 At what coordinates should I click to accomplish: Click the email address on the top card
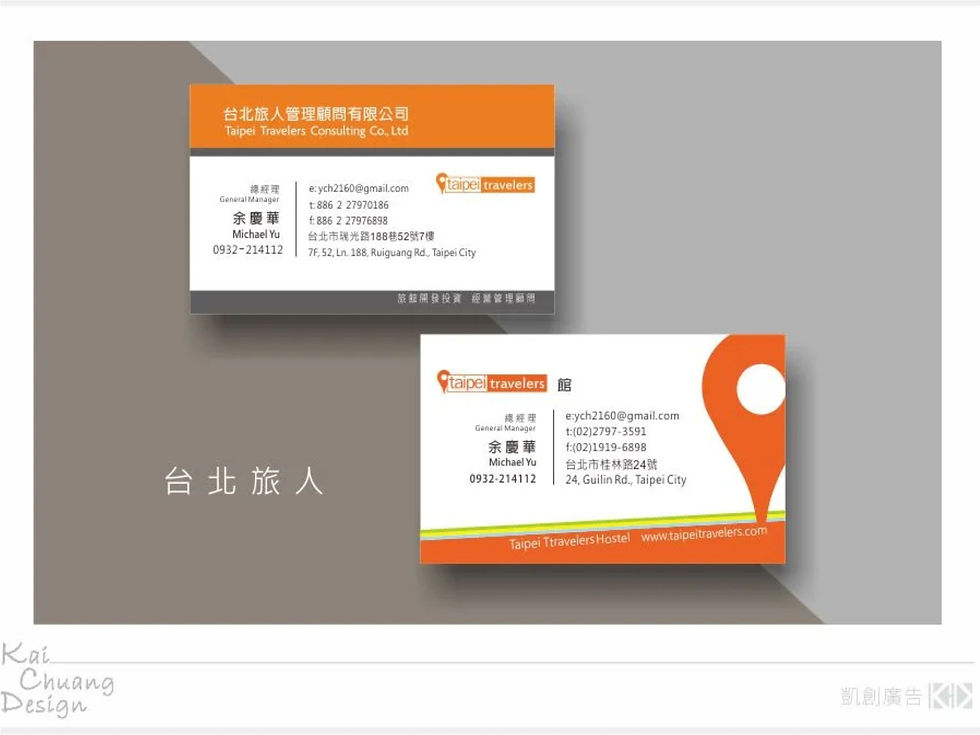(359, 188)
